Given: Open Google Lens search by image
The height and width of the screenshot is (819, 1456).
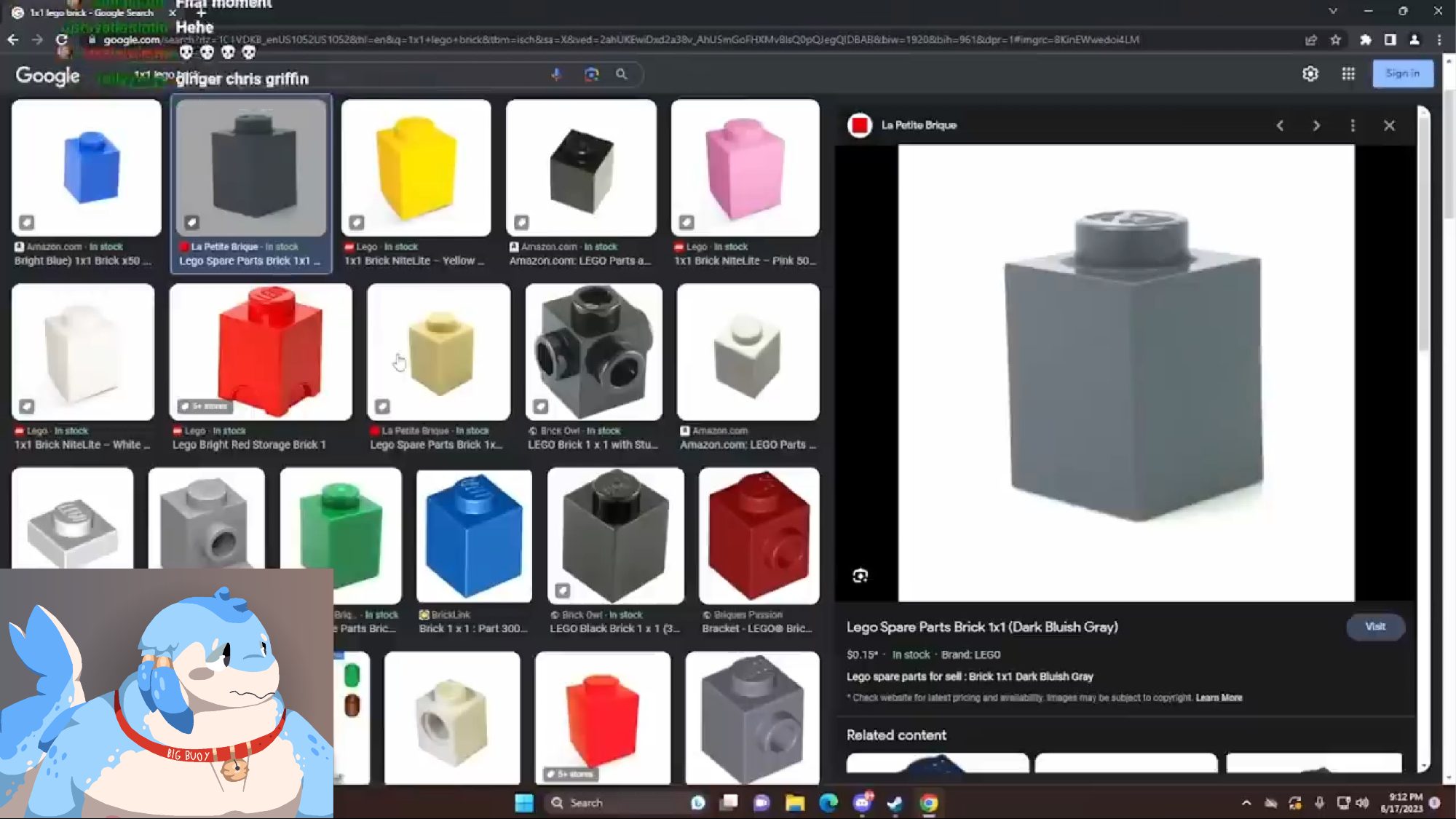Looking at the screenshot, I should click(x=591, y=74).
